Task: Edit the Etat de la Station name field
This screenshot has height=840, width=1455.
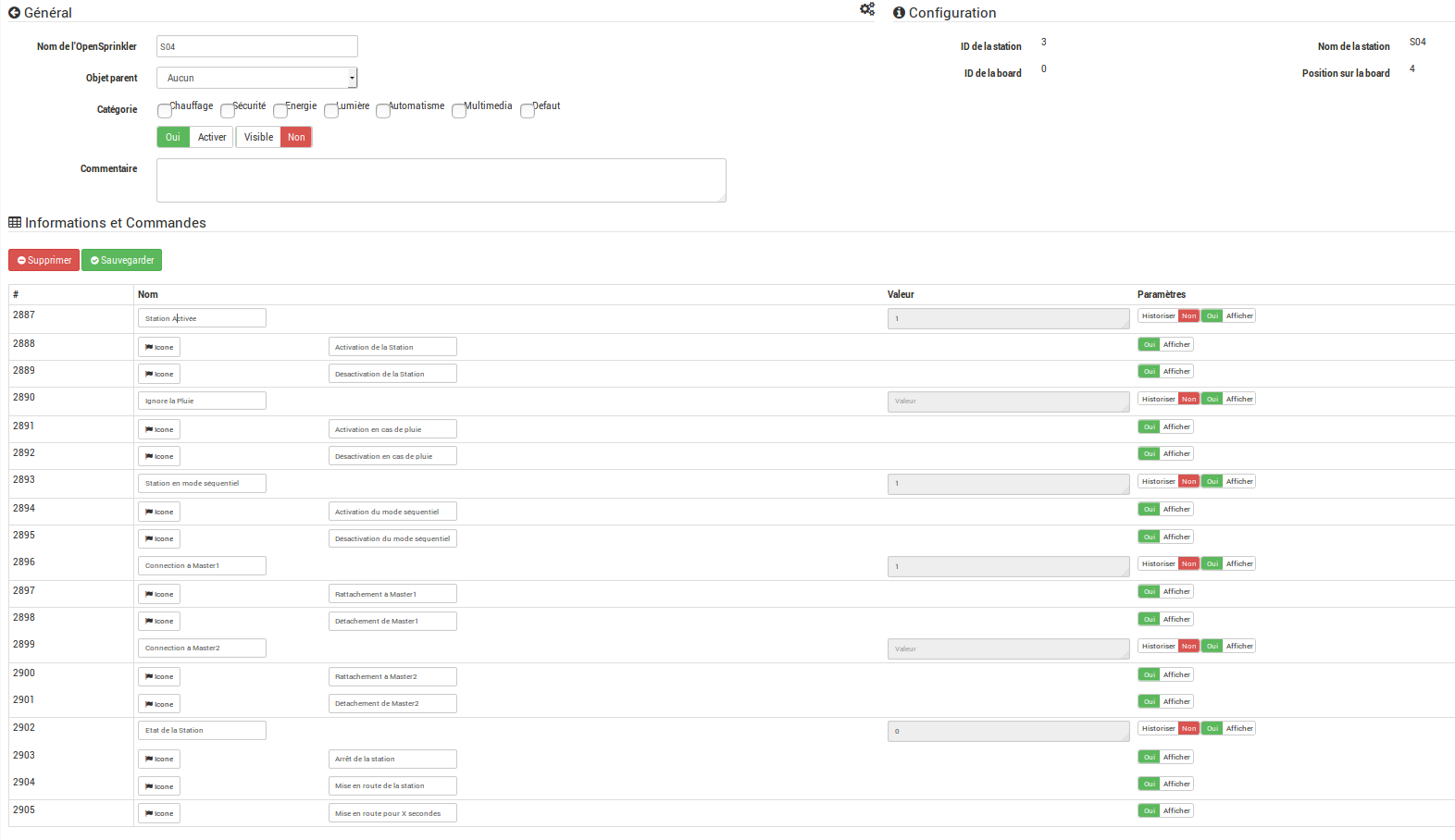Action: [202, 730]
